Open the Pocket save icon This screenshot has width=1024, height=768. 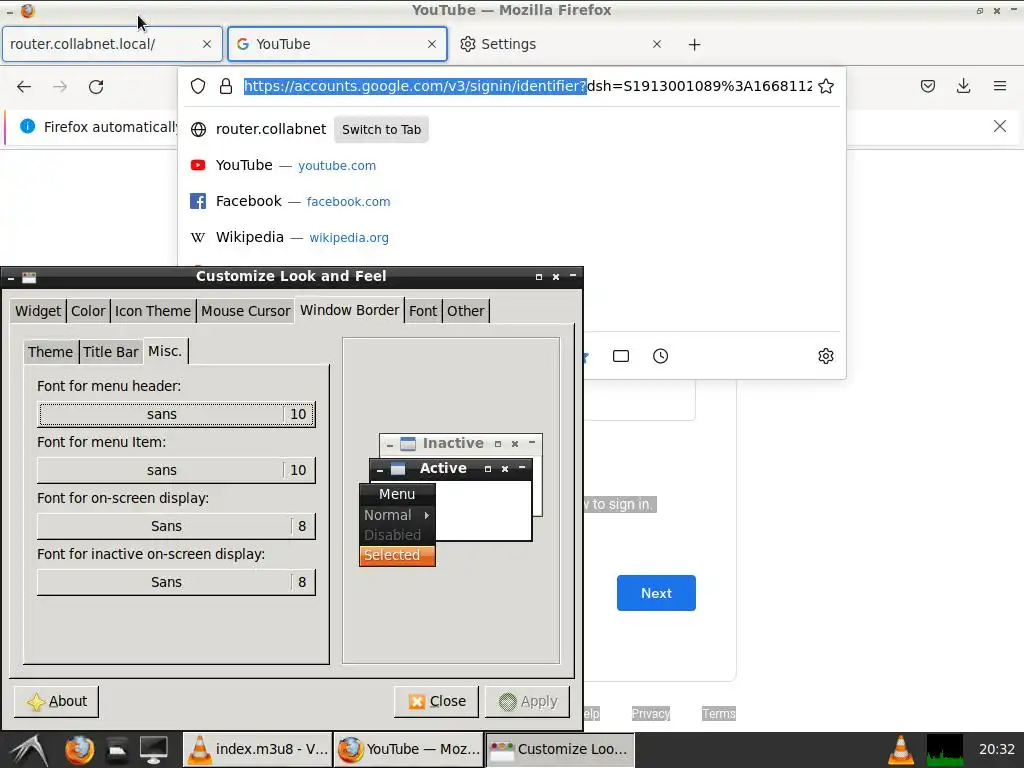click(928, 86)
